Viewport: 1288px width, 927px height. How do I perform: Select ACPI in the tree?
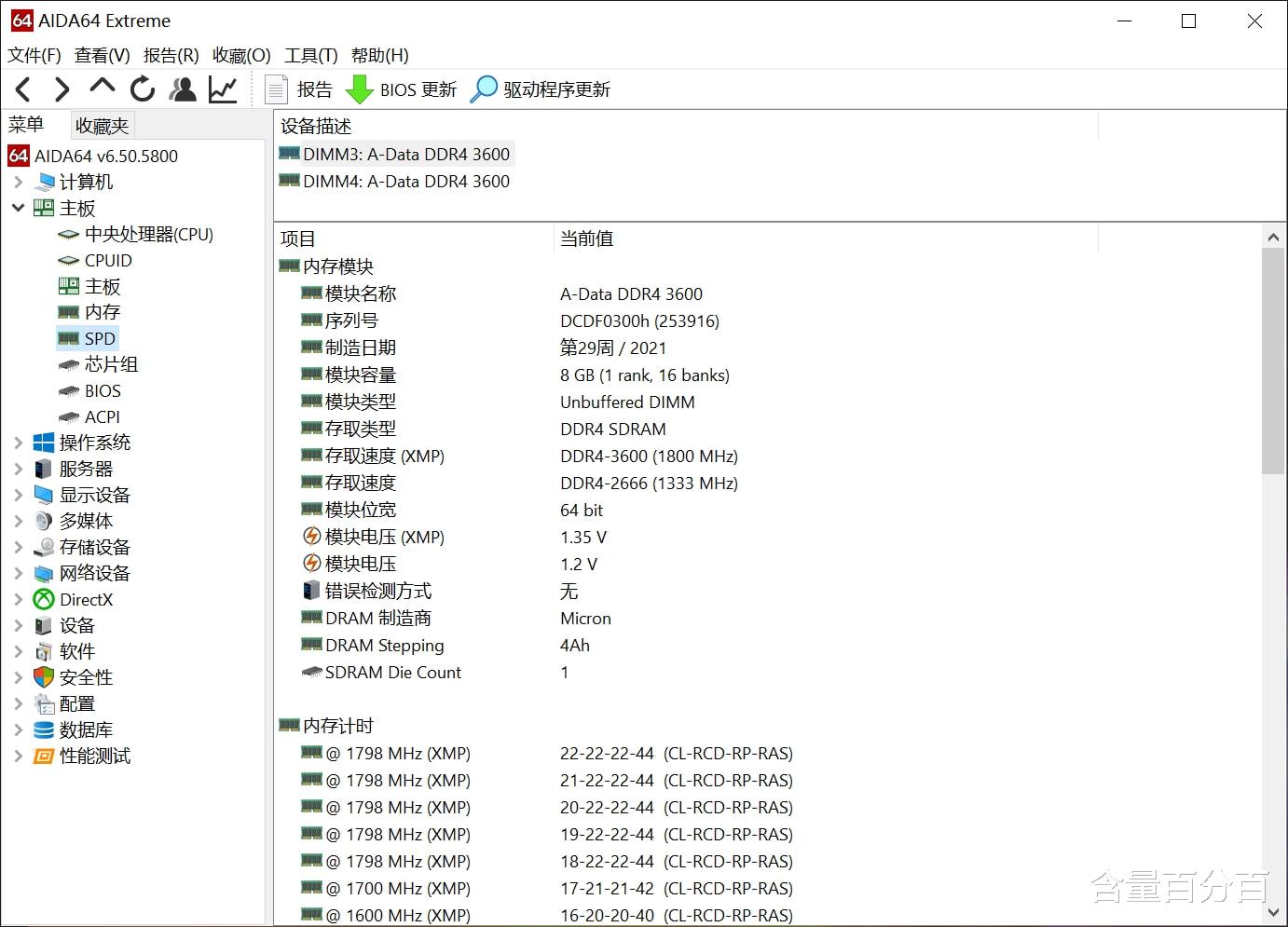click(103, 416)
